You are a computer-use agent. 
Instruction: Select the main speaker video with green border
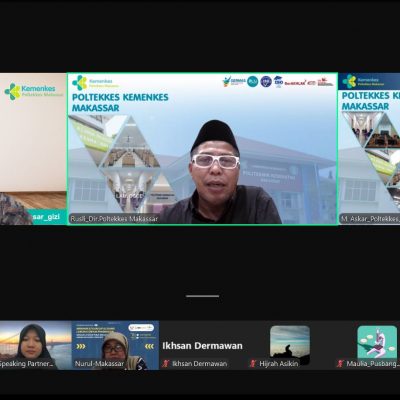202,149
